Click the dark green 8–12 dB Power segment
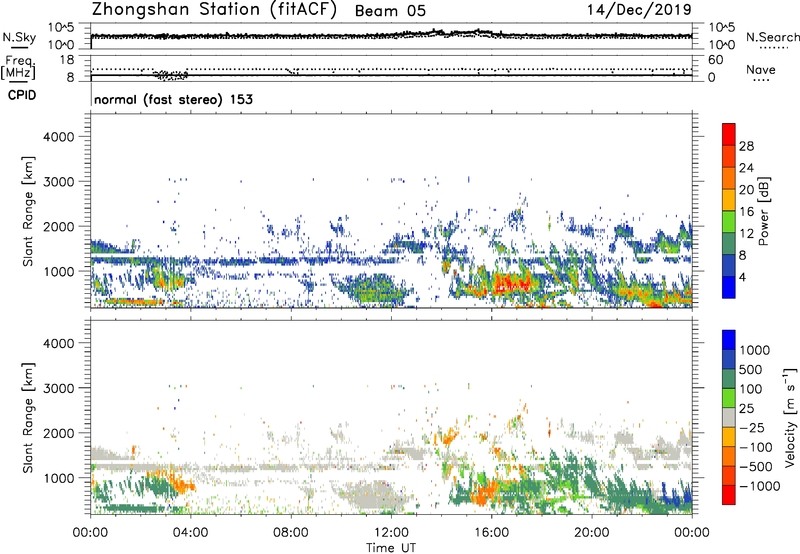Viewport: 800px width, 554px height. (729, 243)
